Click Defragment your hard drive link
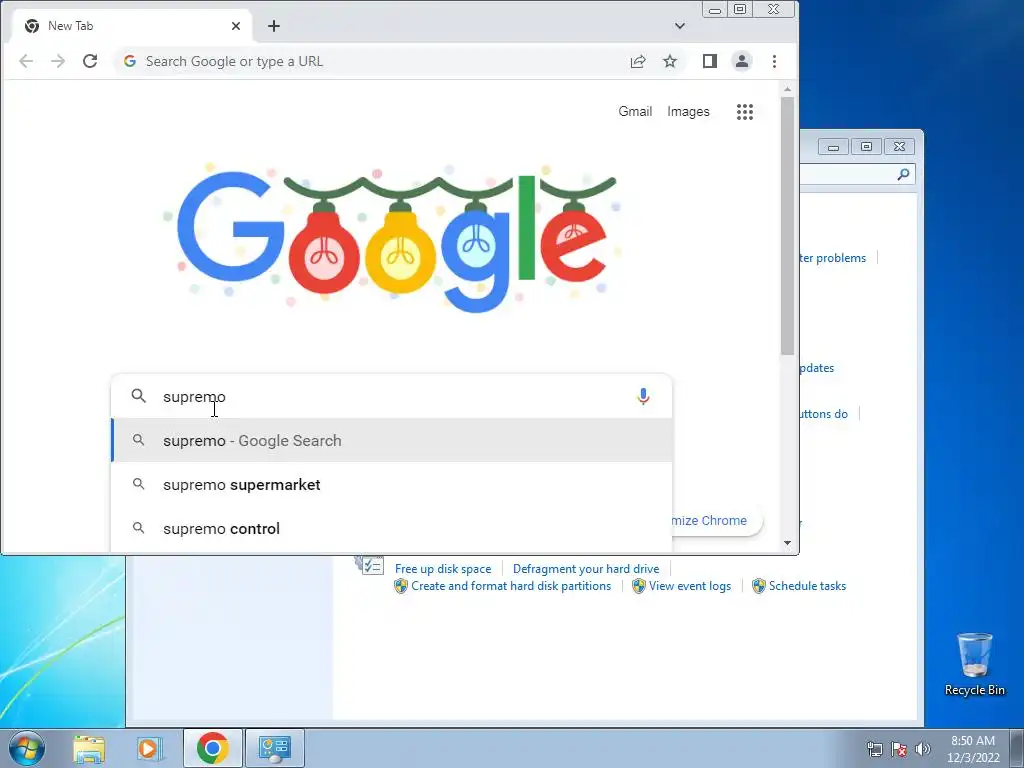Image resolution: width=1024 pixels, height=768 pixels. tap(586, 569)
